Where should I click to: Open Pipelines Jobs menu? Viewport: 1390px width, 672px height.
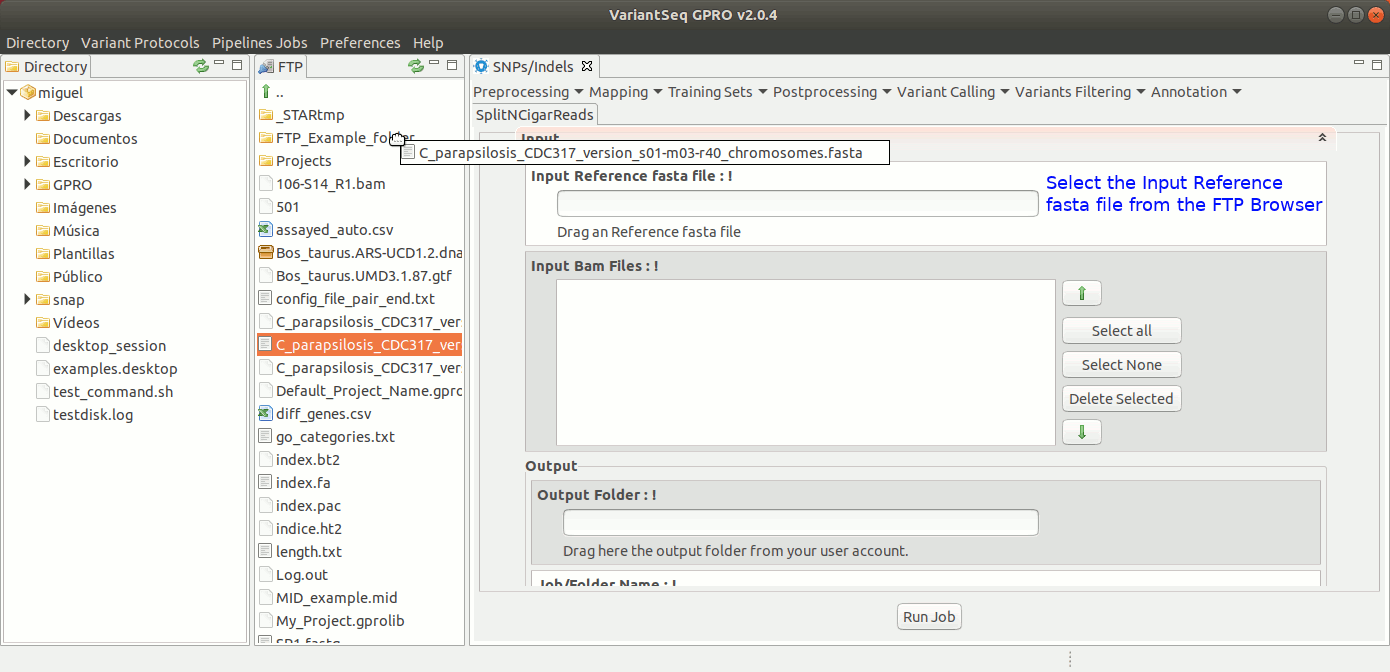point(259,43)
